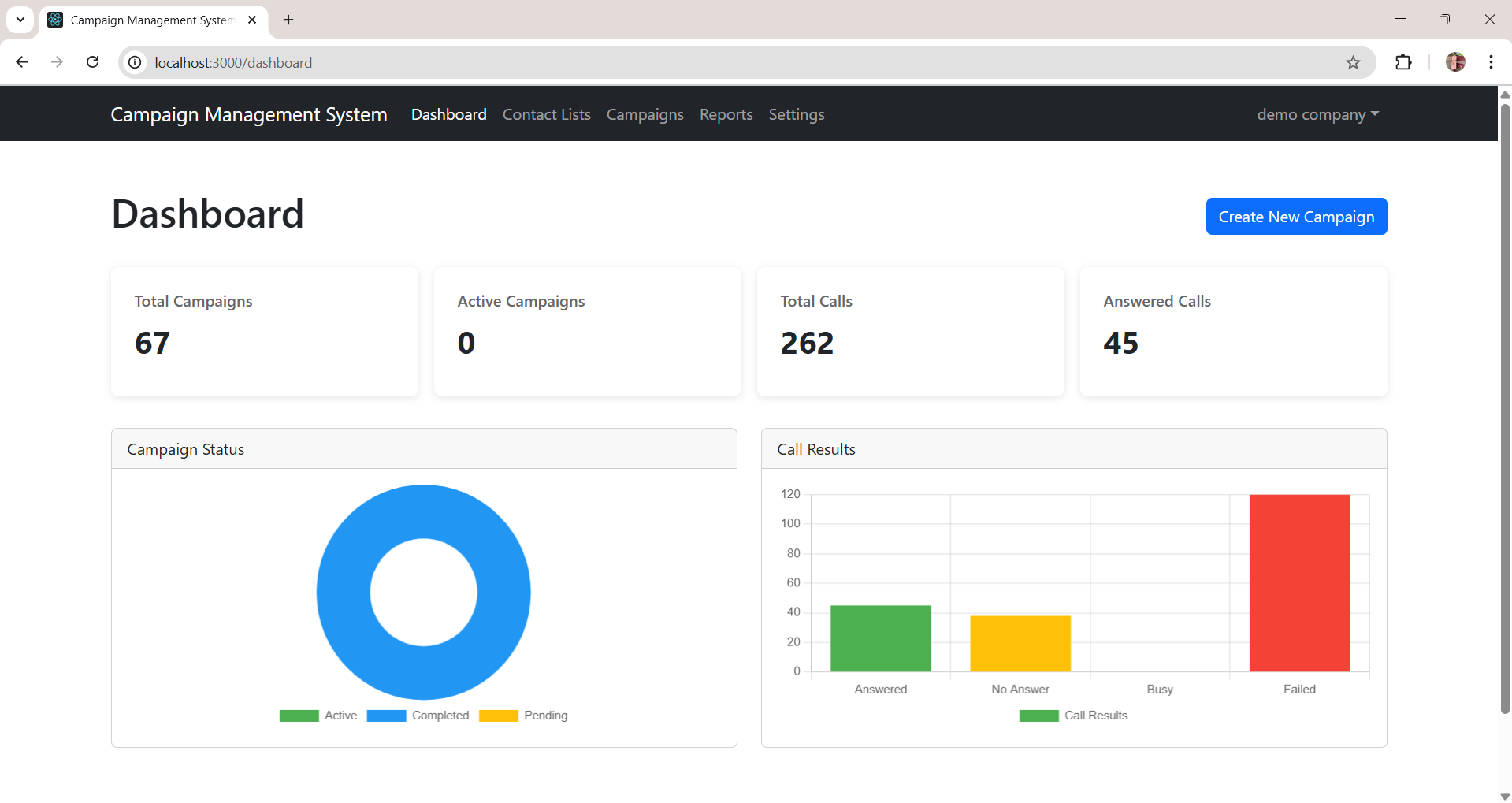The height and width of the screenshot is (803, 1512).
Task: Open the Reports navigation link
Action: point(726,114)
